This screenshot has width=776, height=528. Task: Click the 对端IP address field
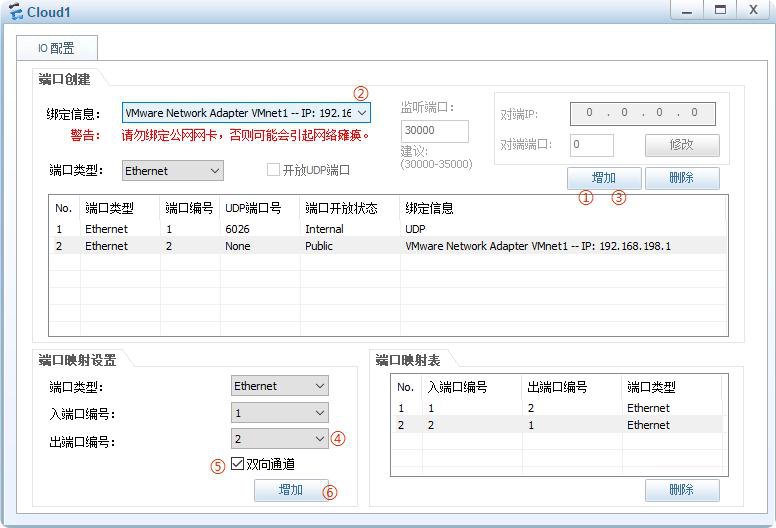[643, 113]
